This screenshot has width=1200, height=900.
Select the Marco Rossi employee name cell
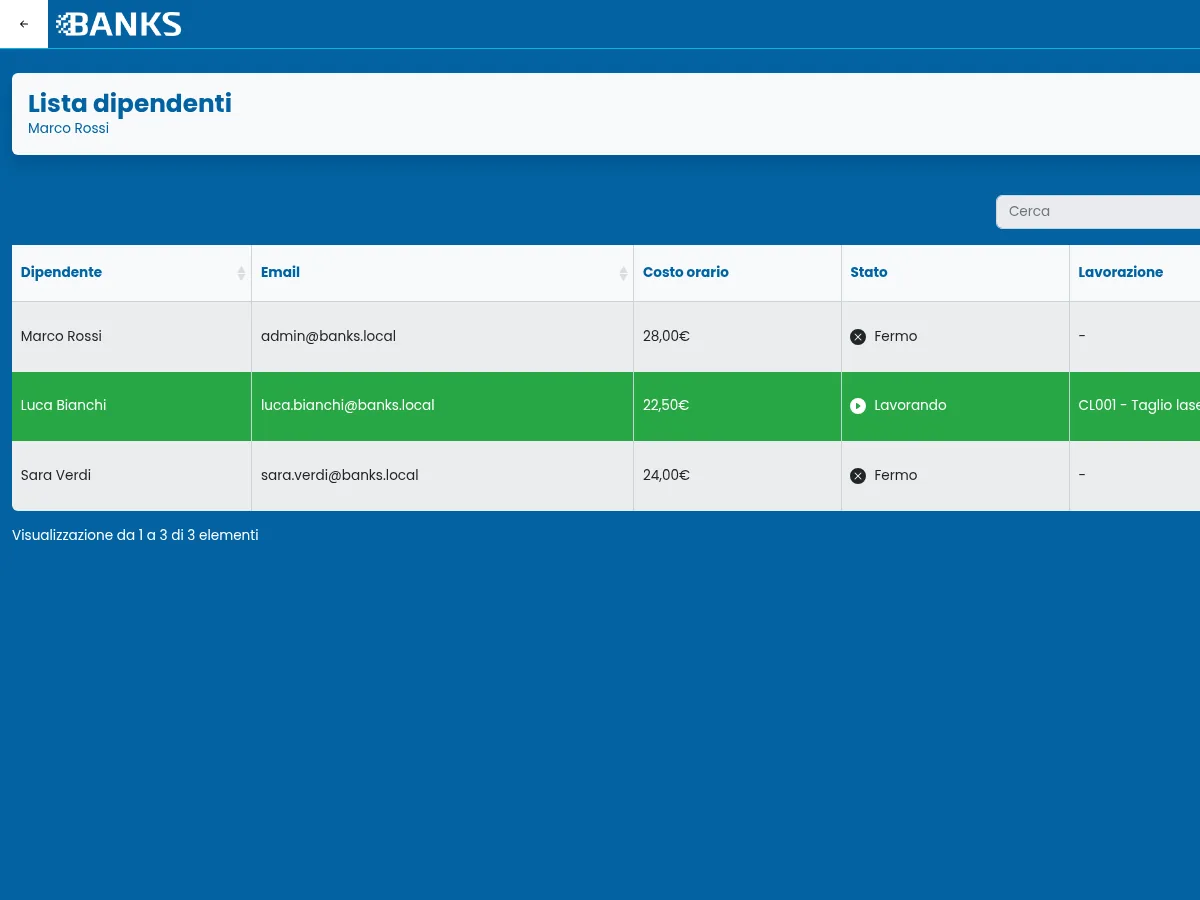pyautogui.click(x=132, y=337)
